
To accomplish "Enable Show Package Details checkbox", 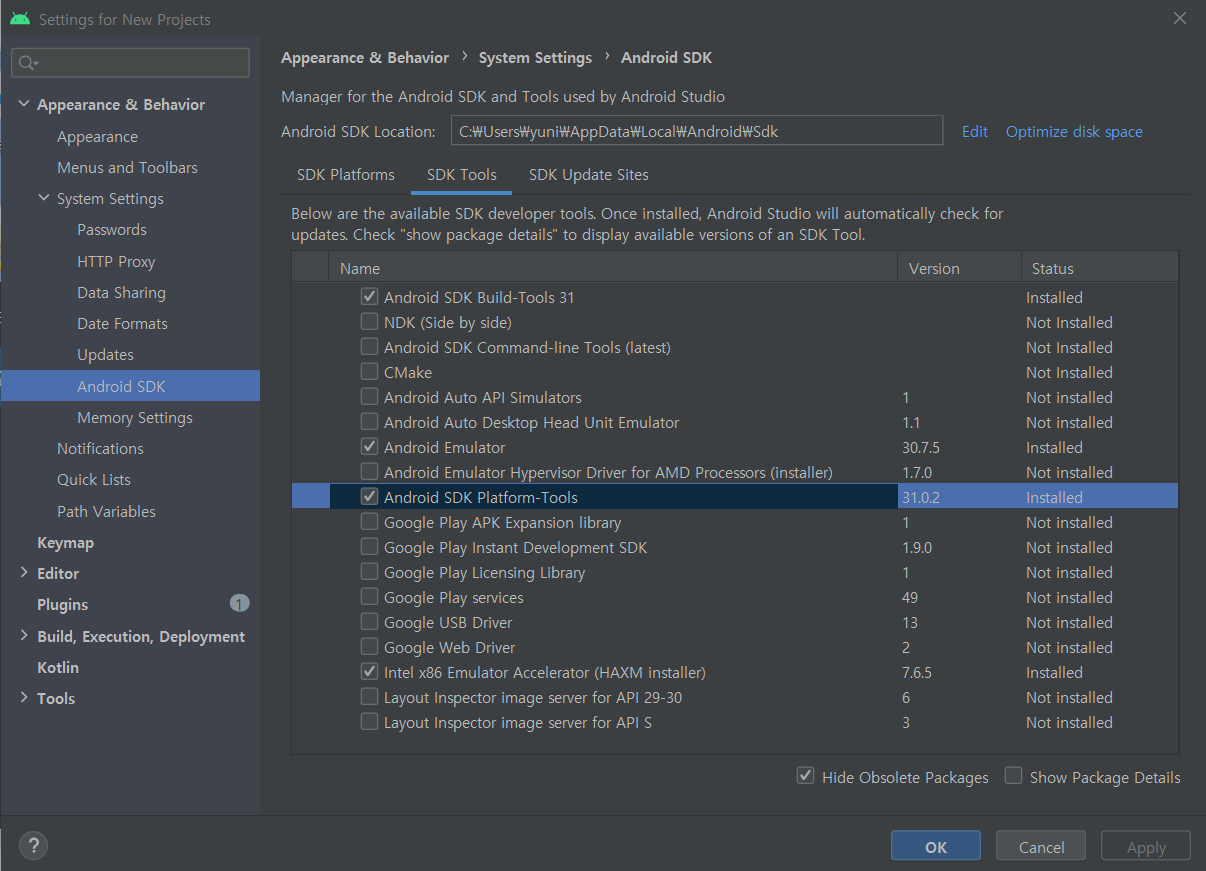I will [x=1013, y=776].
